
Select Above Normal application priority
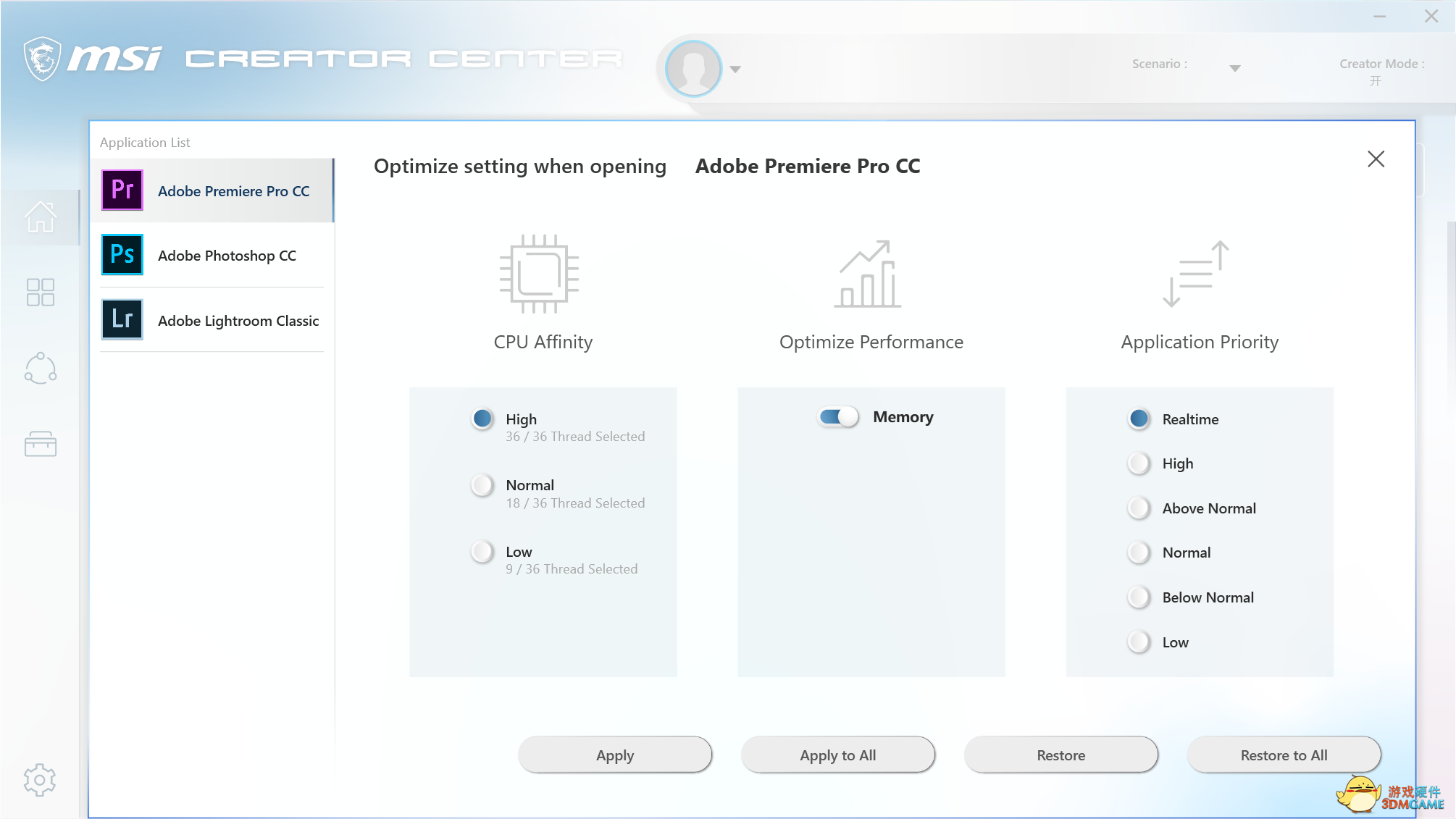(x=1139, y=508)
